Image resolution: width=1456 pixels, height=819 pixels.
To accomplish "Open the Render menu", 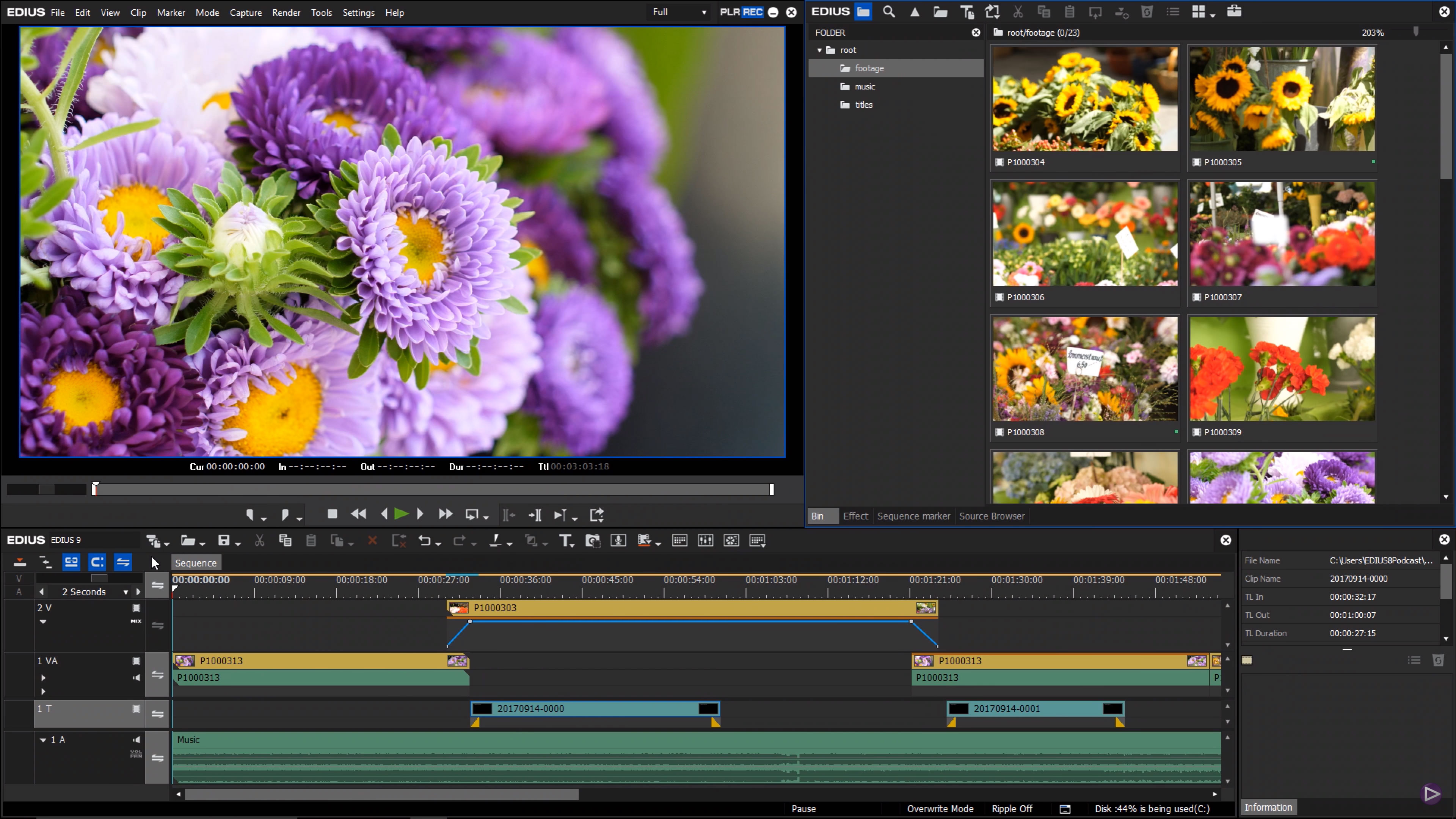I will [286, 13].
